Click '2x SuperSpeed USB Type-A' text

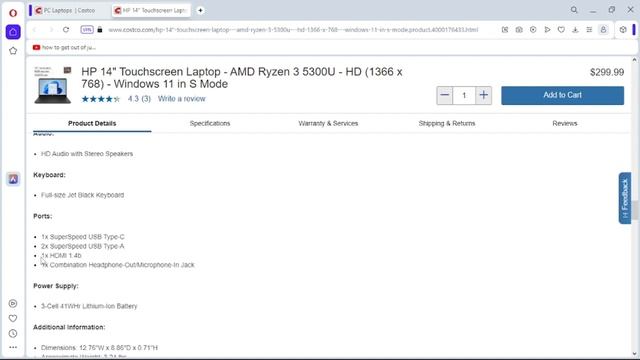point(83,246)
